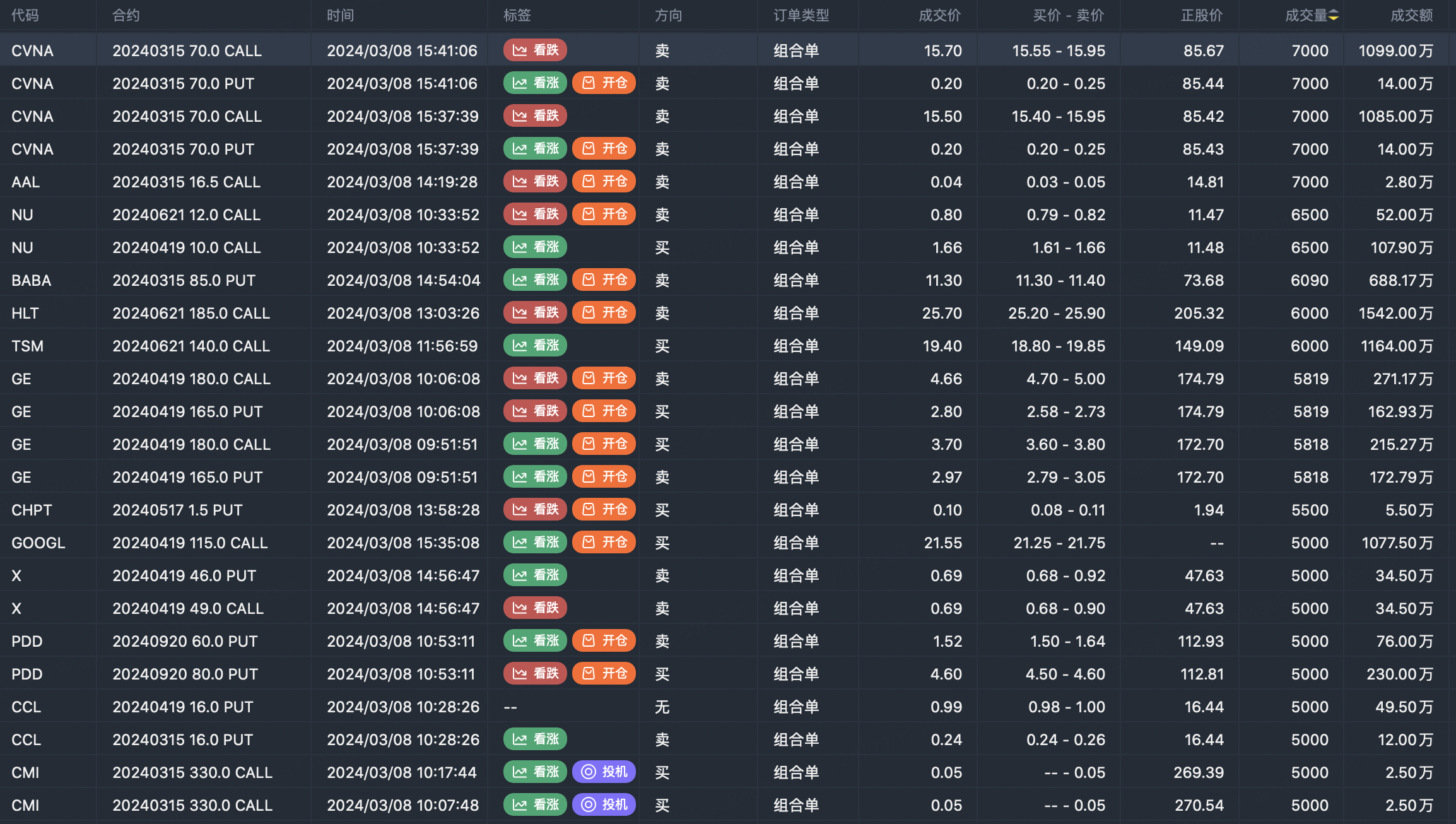Click the 成交量 sort arrow icon
Screen dimensions: 1456x824
coord(1333,16)
